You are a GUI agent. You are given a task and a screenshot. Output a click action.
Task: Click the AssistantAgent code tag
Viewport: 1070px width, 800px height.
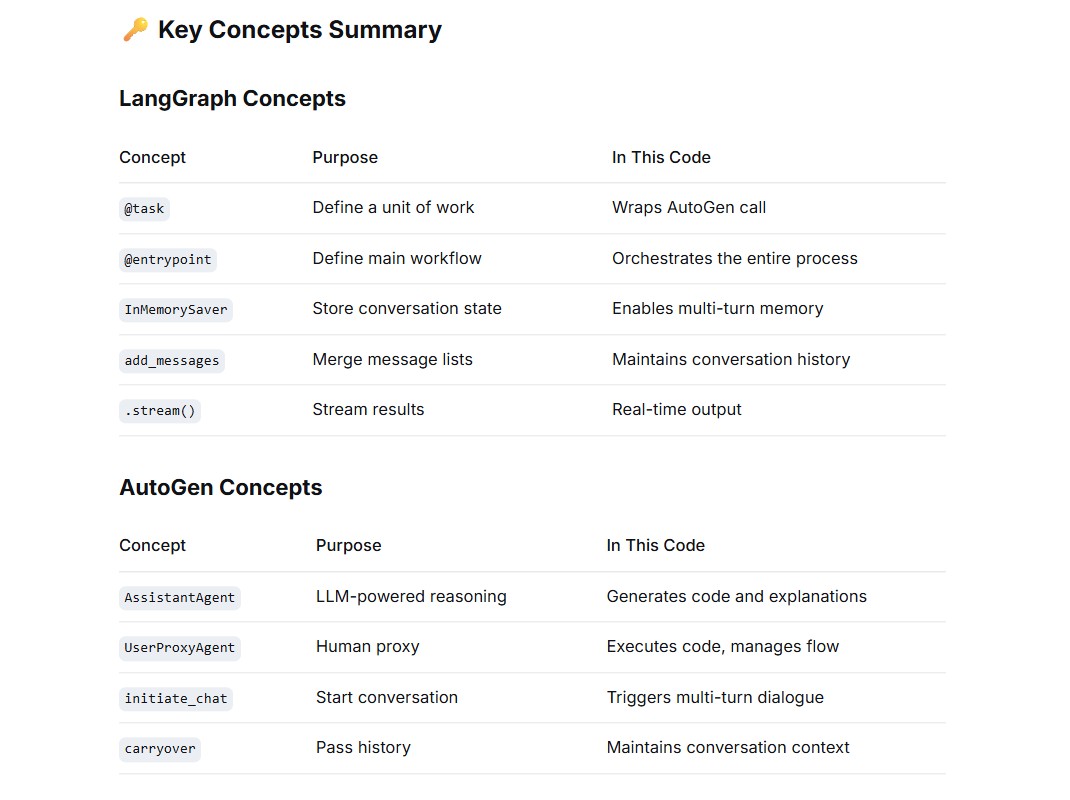click(179, 598)
